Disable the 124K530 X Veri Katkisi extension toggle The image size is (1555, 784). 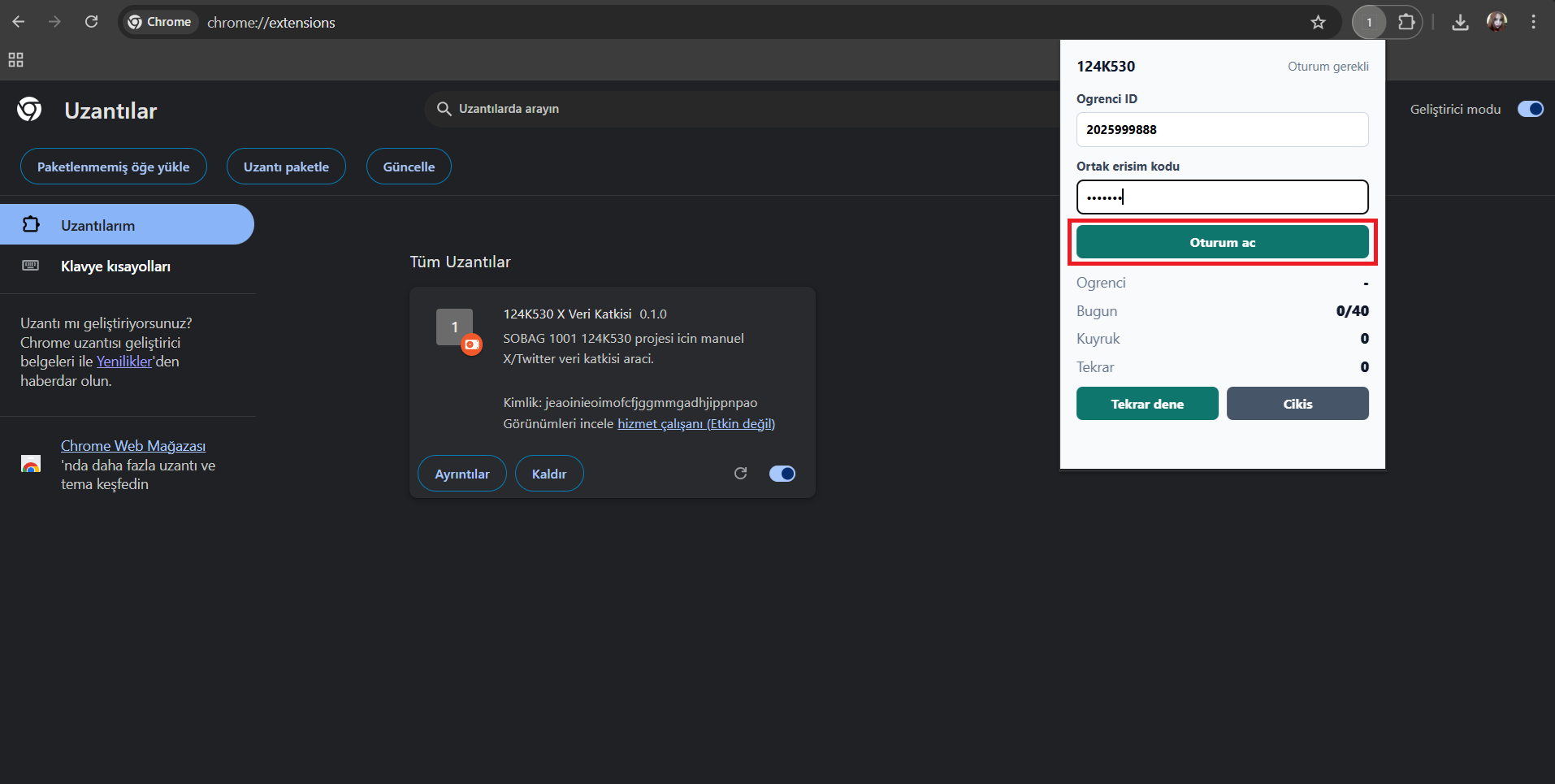point(782,474)
